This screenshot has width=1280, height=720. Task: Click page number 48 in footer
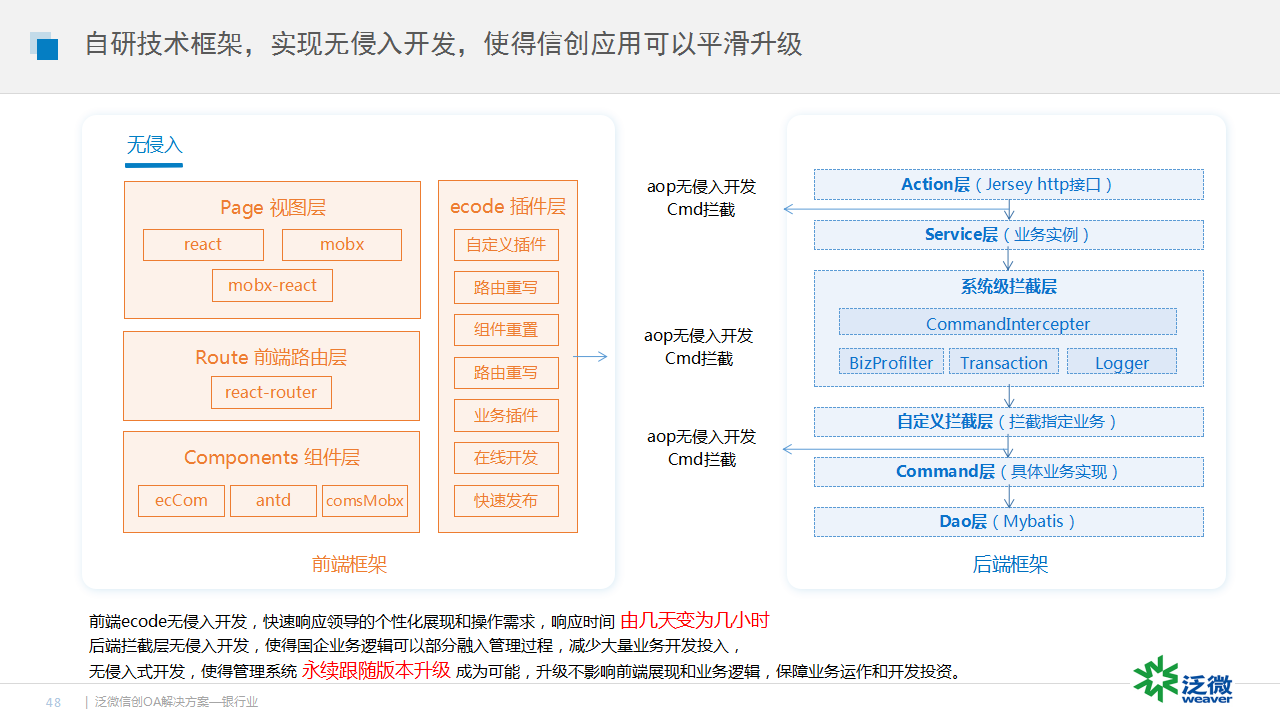coord(54,703)
